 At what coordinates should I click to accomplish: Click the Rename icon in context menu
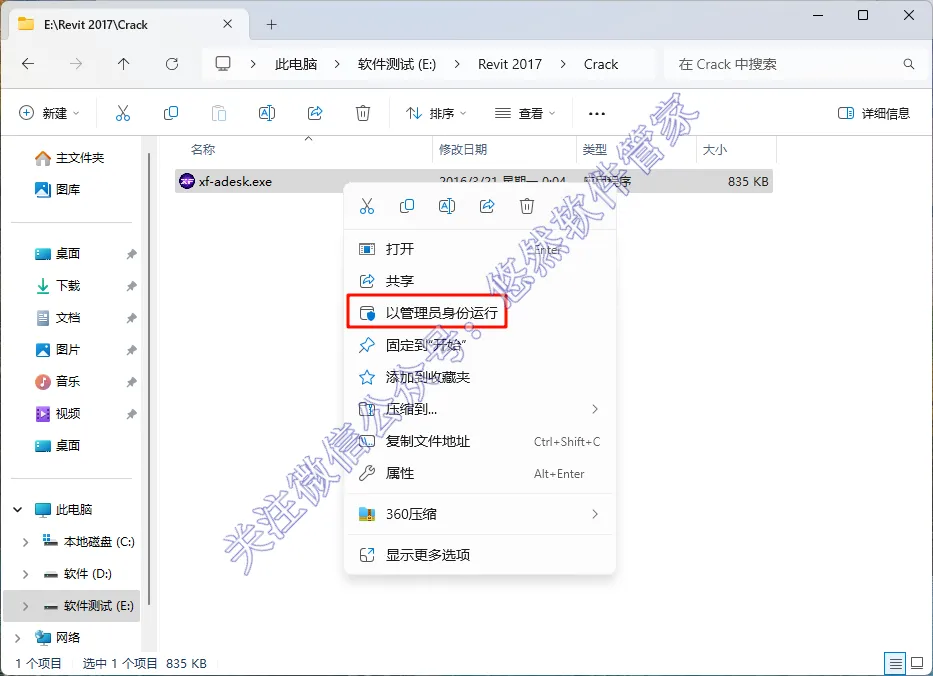(447, 206)
